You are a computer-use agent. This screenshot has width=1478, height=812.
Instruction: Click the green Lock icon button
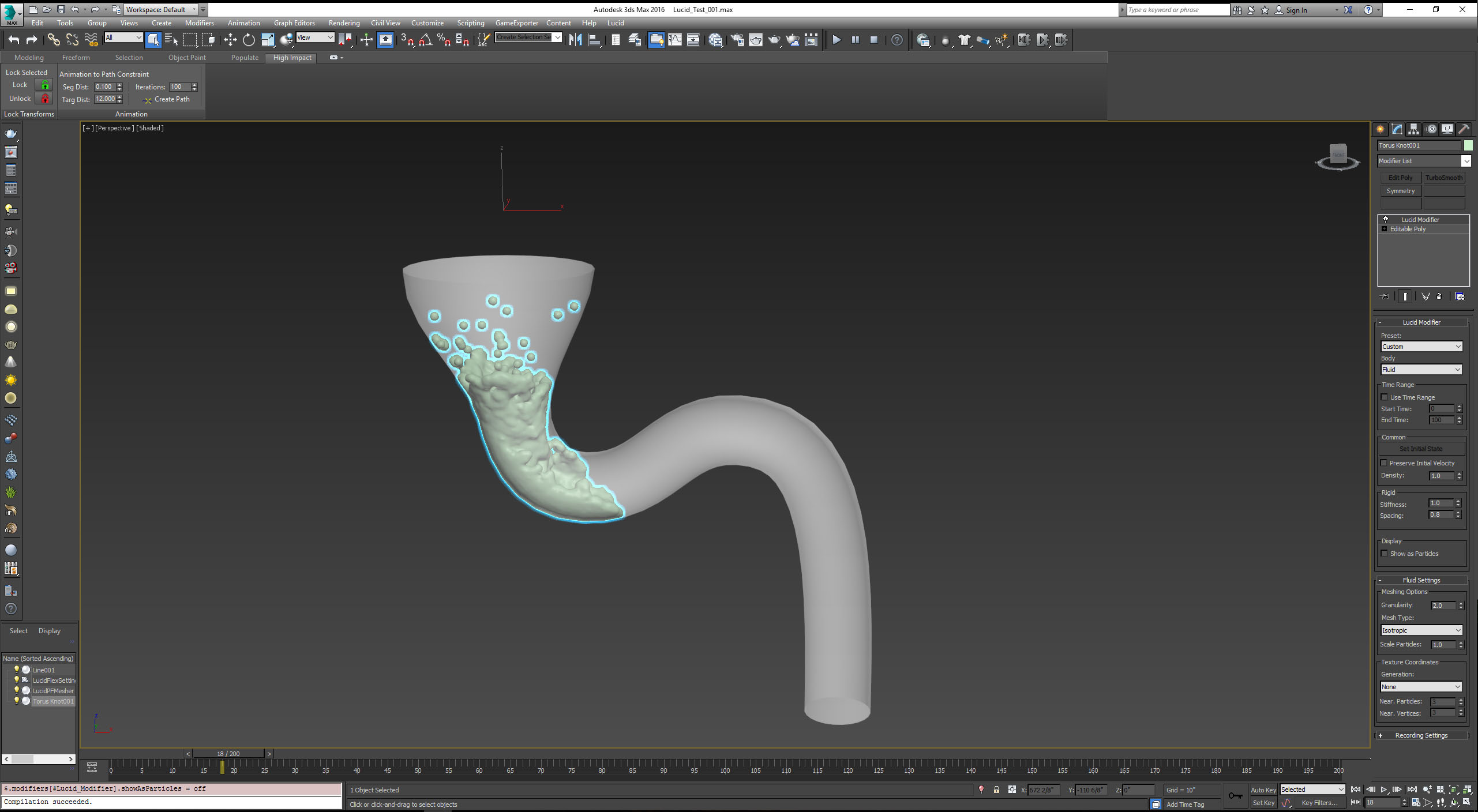[x=44, y=85]
